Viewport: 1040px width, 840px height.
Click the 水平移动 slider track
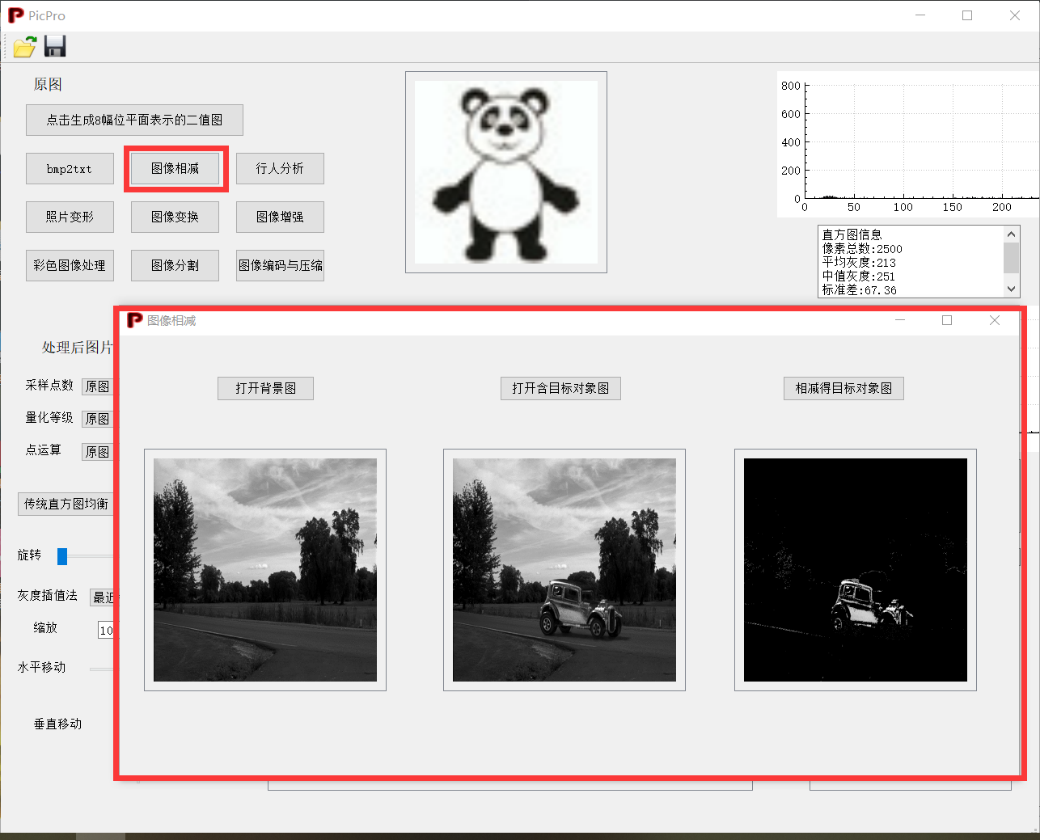pos(101,669)
